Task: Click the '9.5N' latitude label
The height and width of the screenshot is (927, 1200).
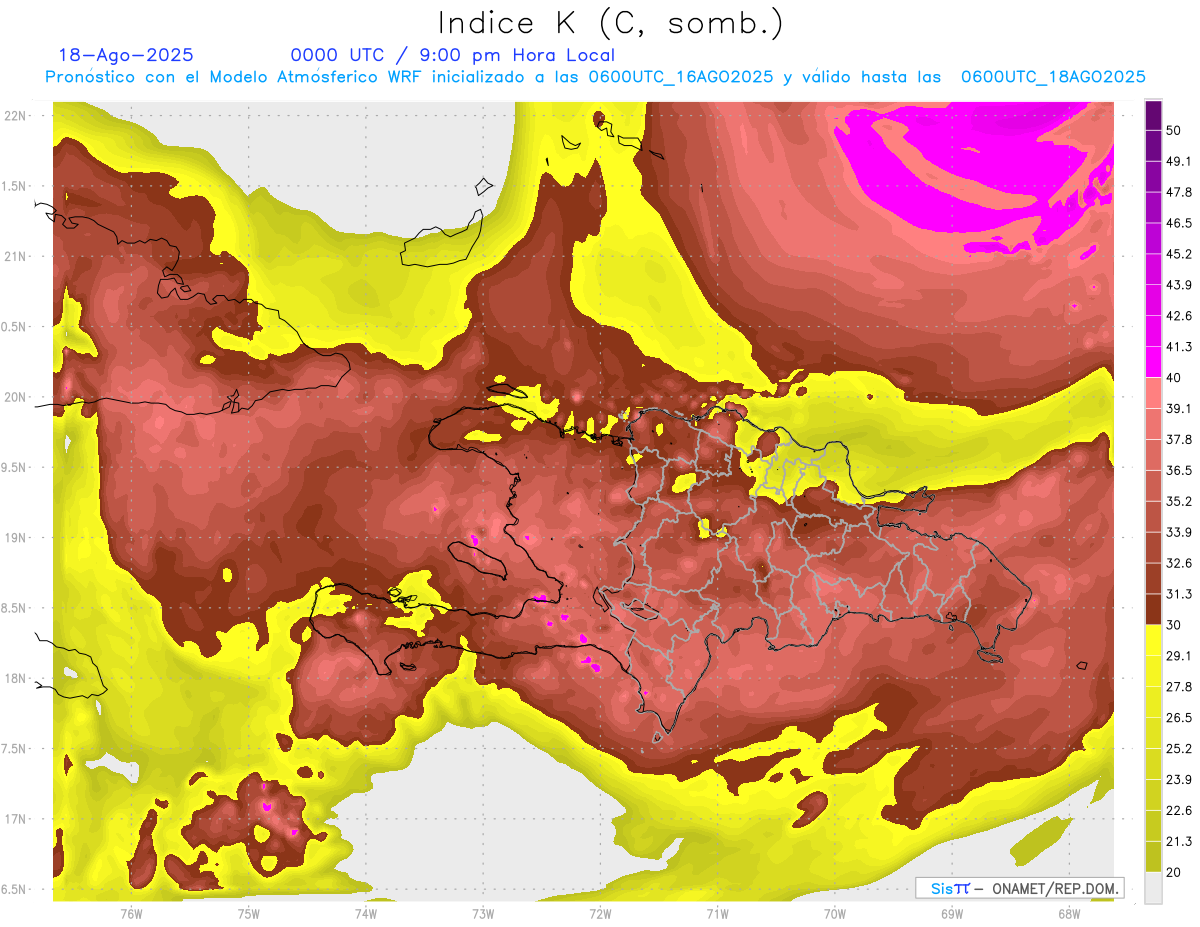Action: pos(14,467)
